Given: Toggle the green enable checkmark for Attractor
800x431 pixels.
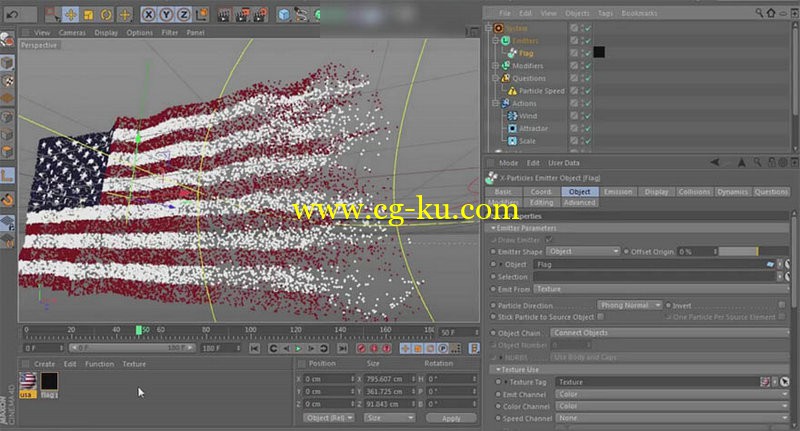Looking at the screenshot, I should [588, 129].
